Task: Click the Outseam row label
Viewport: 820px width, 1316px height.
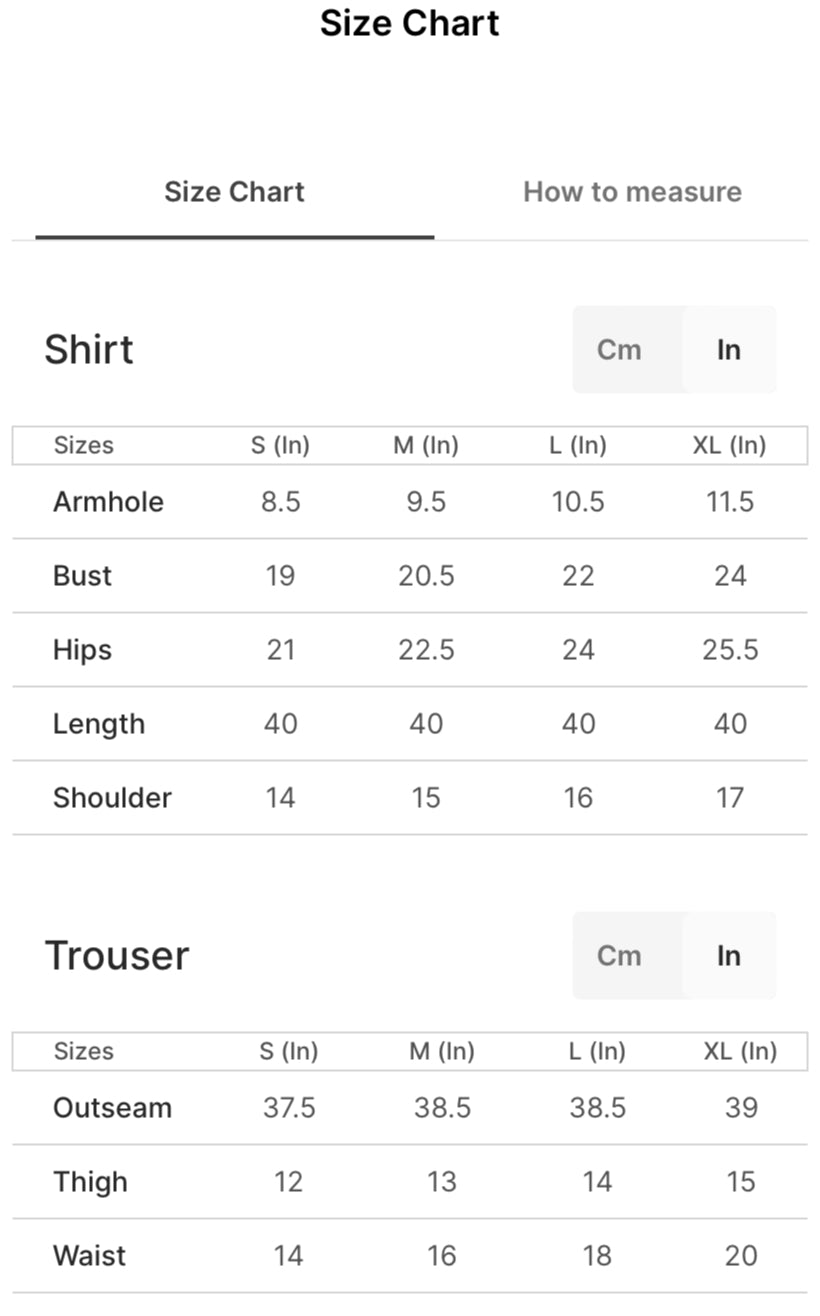Action: [x=112, y=1108]
